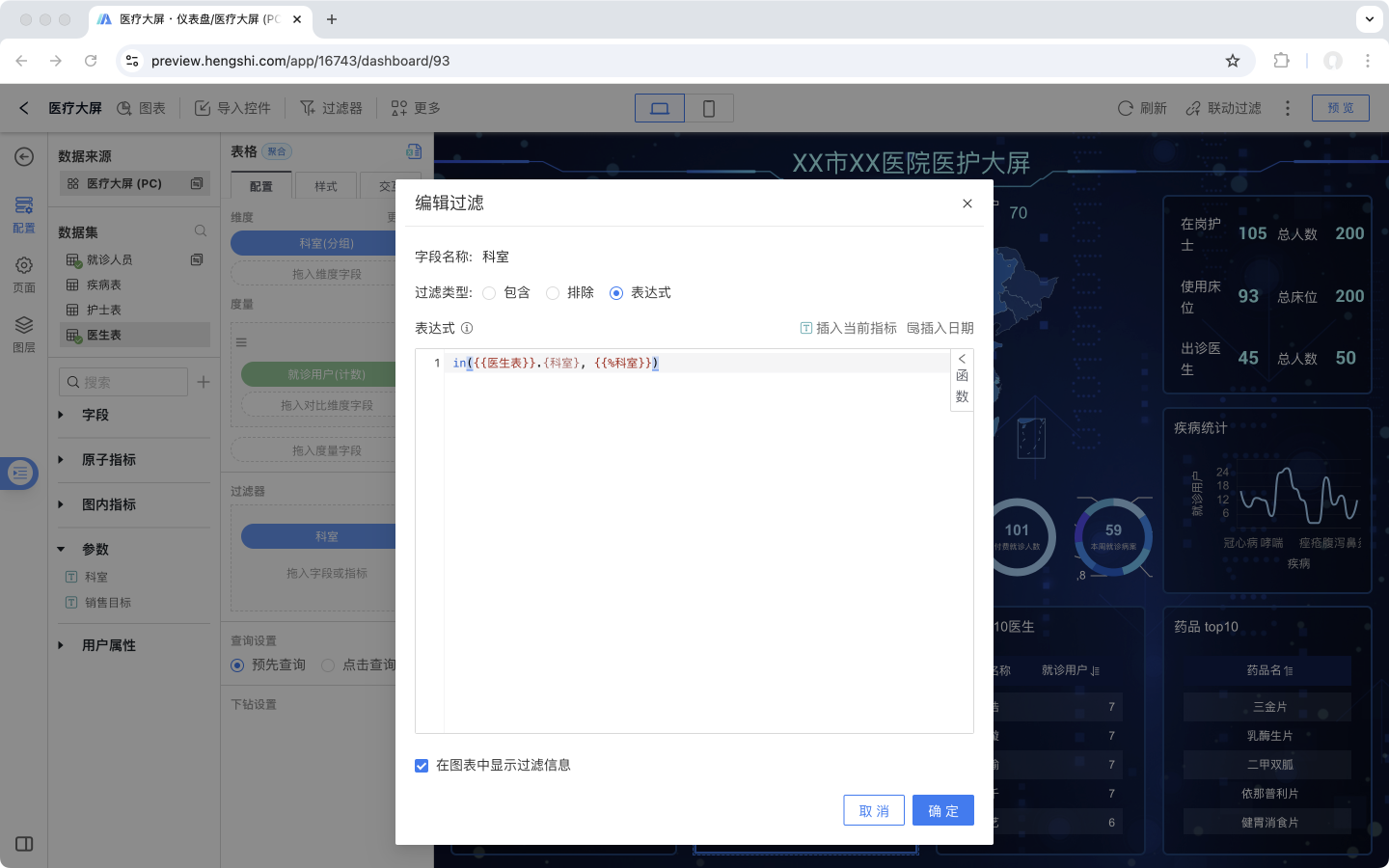This screenshot has height=868, width=1389.
Task: Switch to desktop layout view icon
Action: coord(660,108)
